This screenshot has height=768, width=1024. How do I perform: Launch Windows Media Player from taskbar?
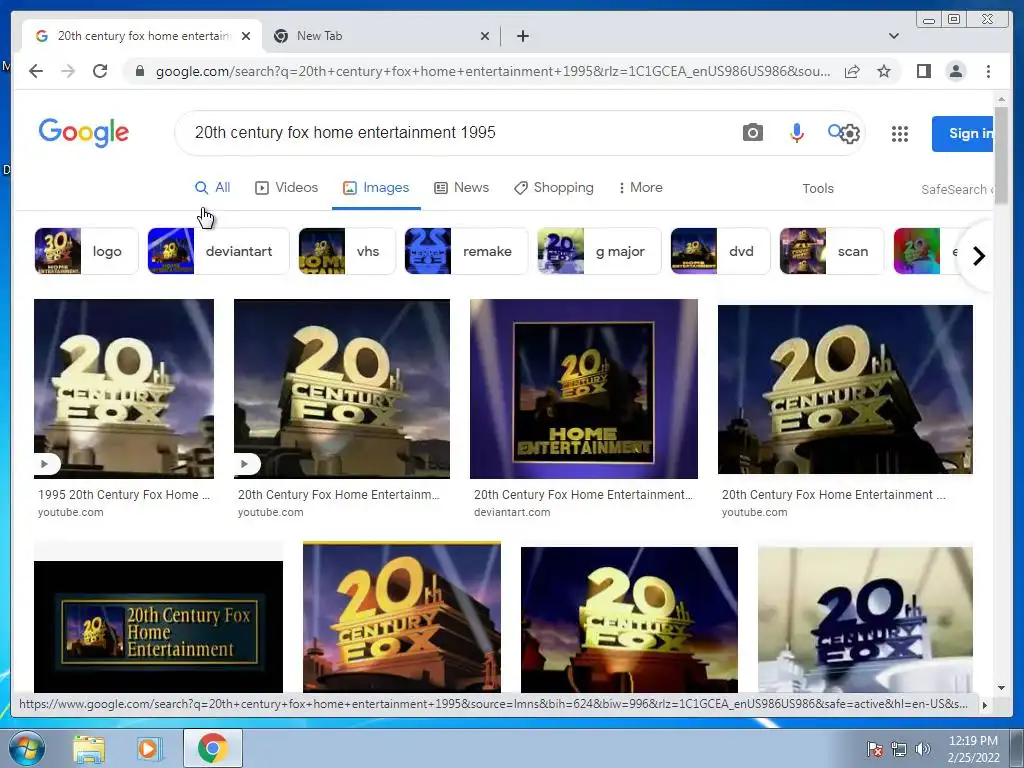150,748
